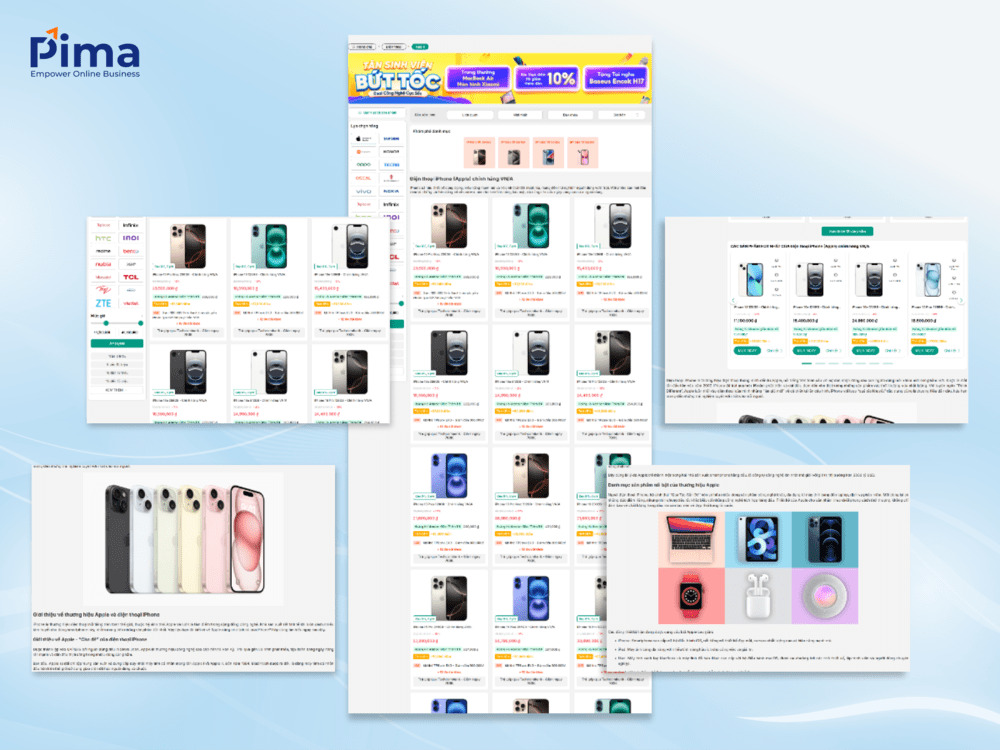Viewport: 1000px width, 750px height.
Task: Select the Apple brand filter icon
Action: coord(363,139)
